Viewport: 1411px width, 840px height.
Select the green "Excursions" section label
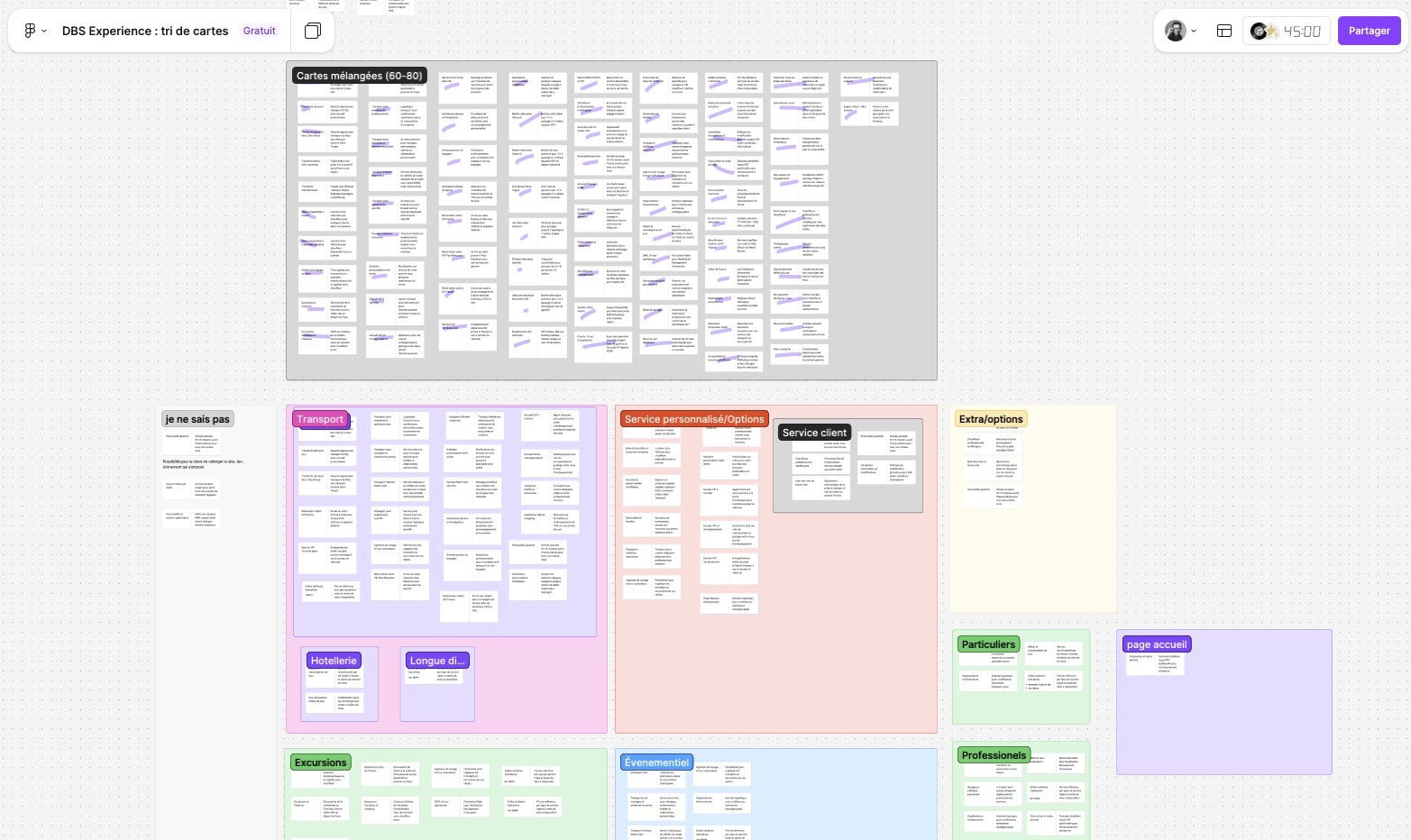pyautogui.click(x=320, y=762)
